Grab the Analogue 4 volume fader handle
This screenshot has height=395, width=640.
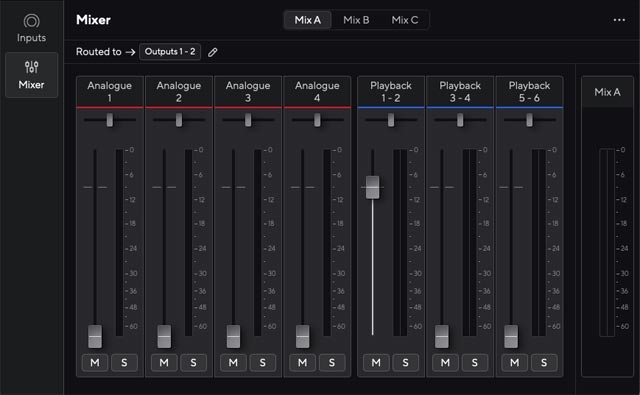click(x=302, y=336)
